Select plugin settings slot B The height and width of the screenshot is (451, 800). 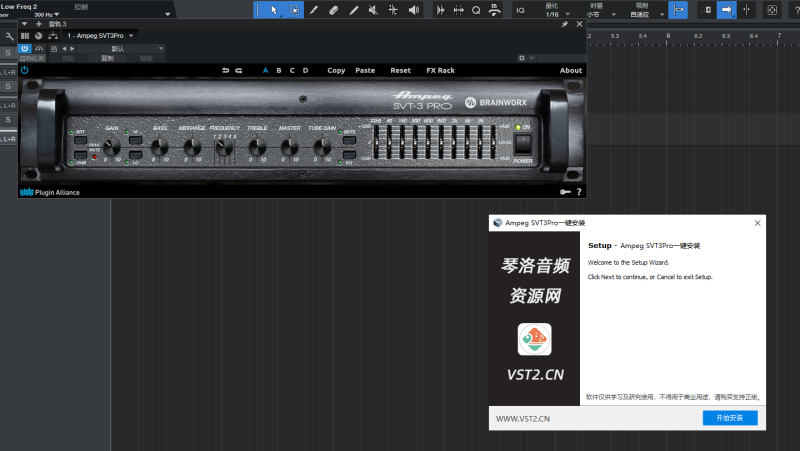[279, 70]
